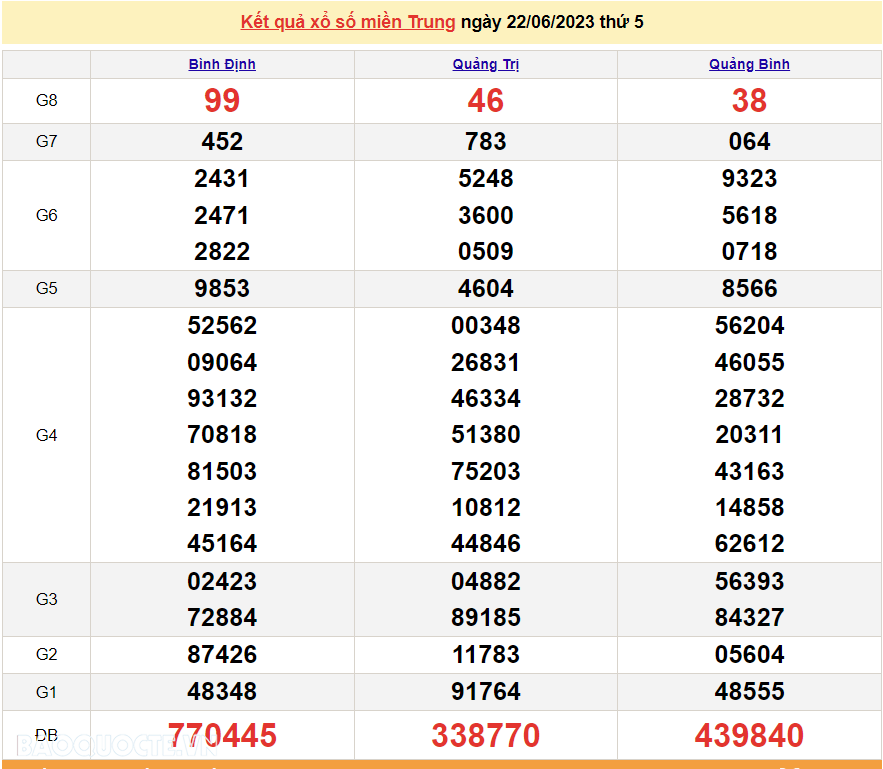The width and height of the screenshot is (883, 769).
Task: Open the Kết quả xổ số miền Trung link
Action: (x=347, y=22)
